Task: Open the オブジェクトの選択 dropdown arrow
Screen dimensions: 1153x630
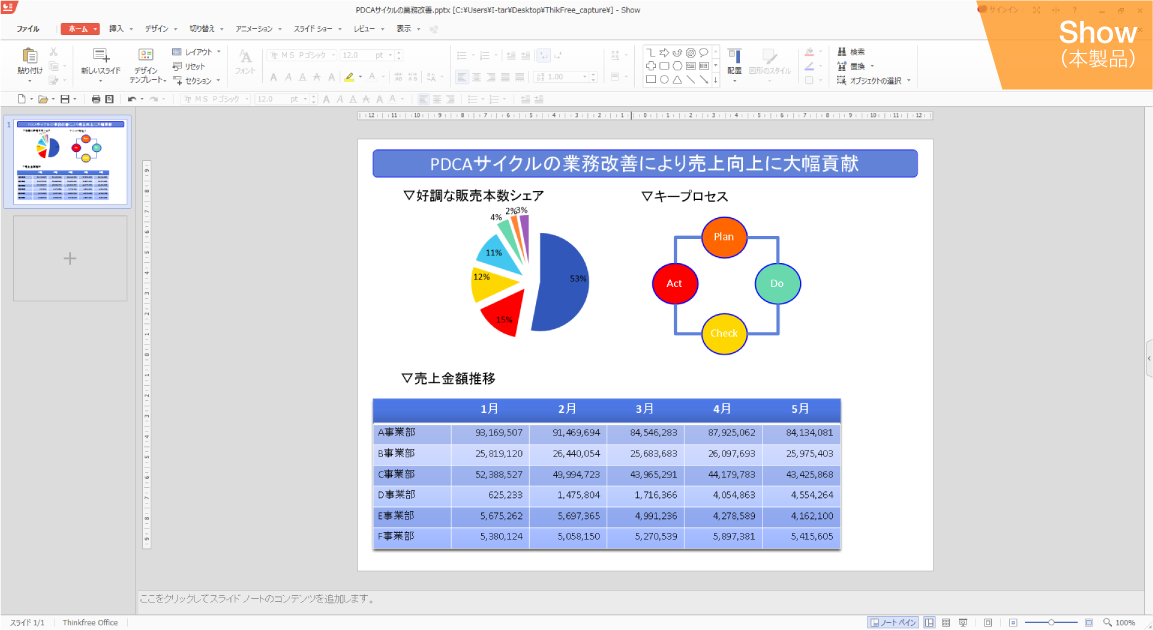Action: point(908,80)
